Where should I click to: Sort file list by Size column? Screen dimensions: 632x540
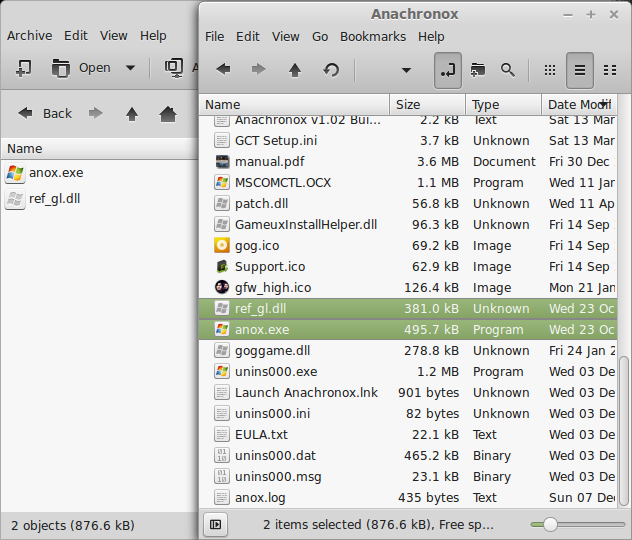coord(427,105)
